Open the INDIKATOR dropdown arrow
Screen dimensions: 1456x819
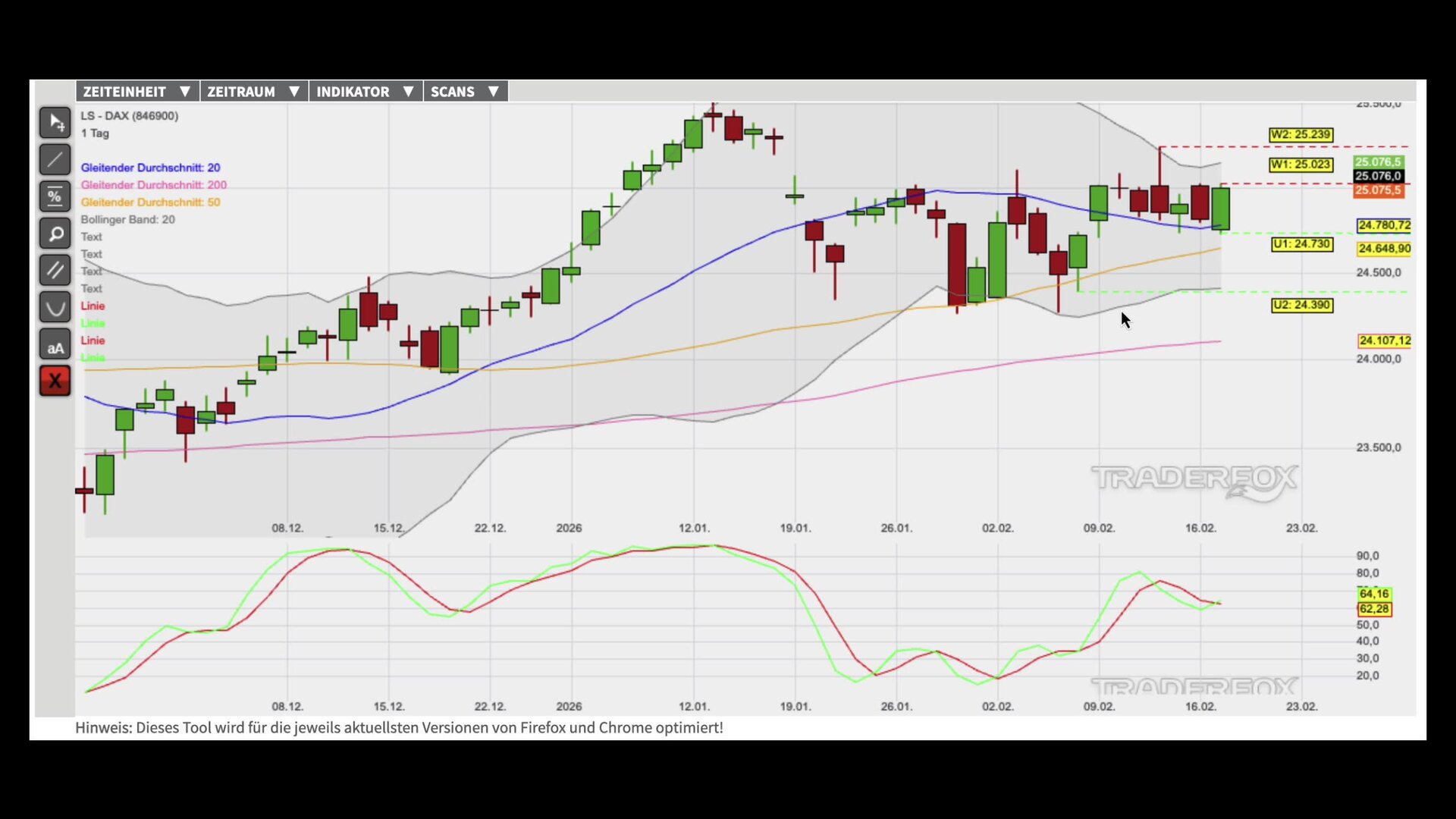coord(408,92)
